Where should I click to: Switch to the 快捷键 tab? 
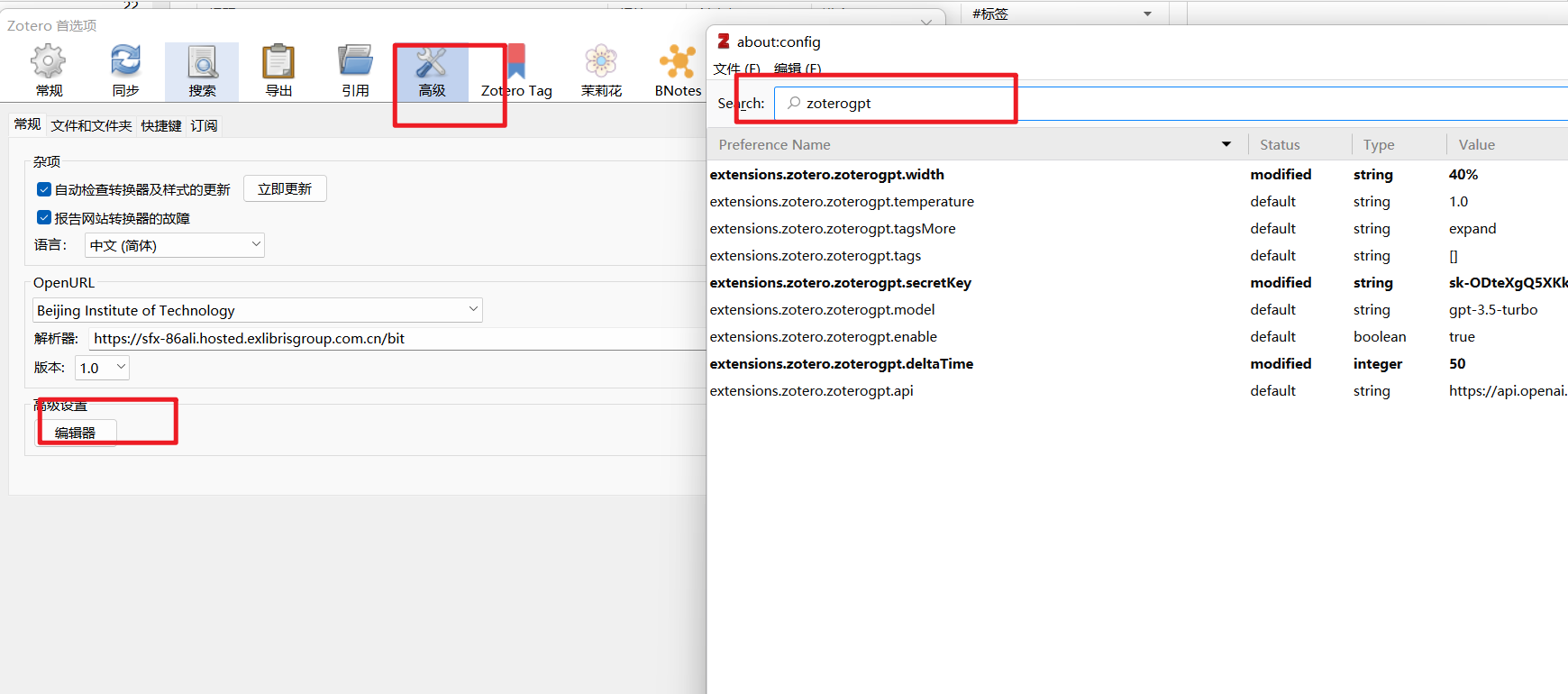[x=161, y=125]
